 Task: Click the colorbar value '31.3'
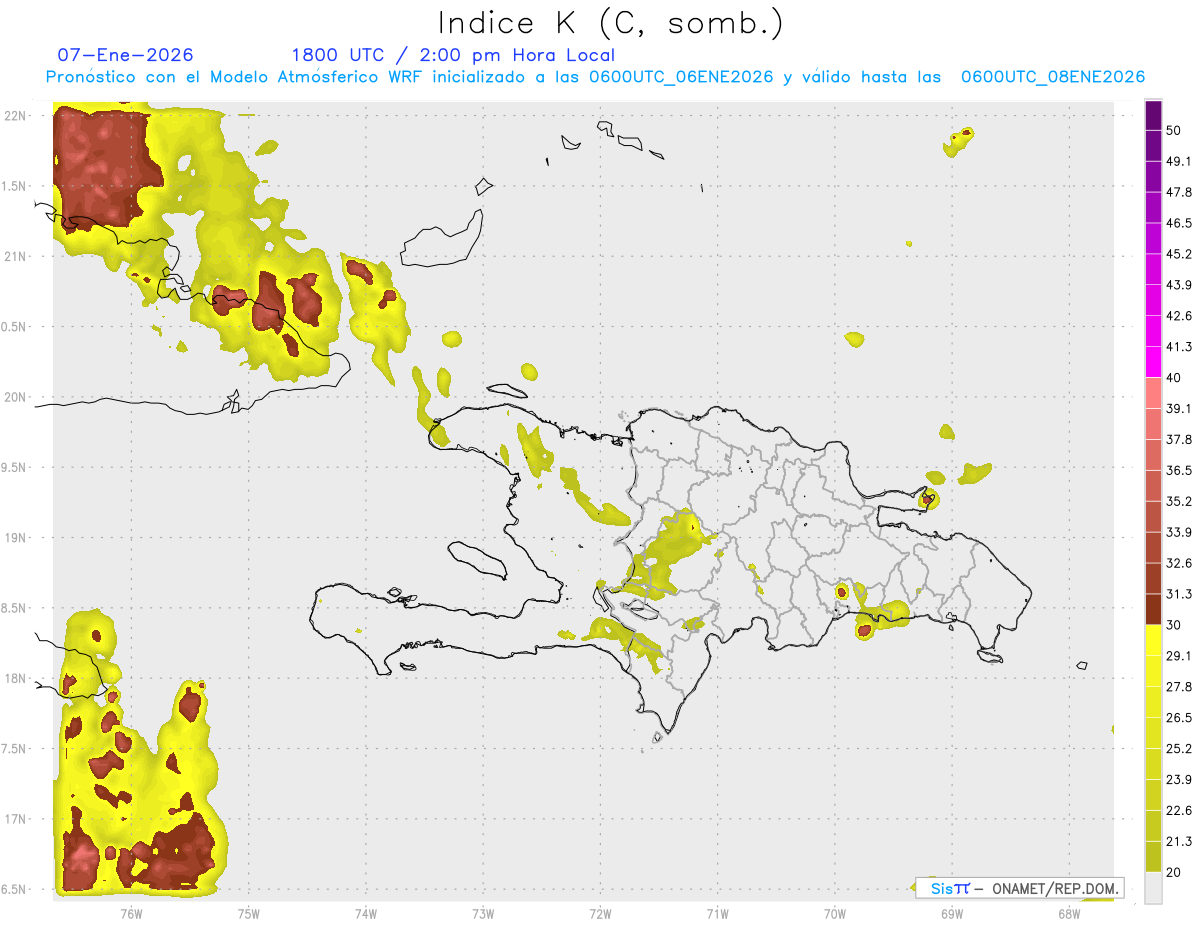pos(1179,594)
